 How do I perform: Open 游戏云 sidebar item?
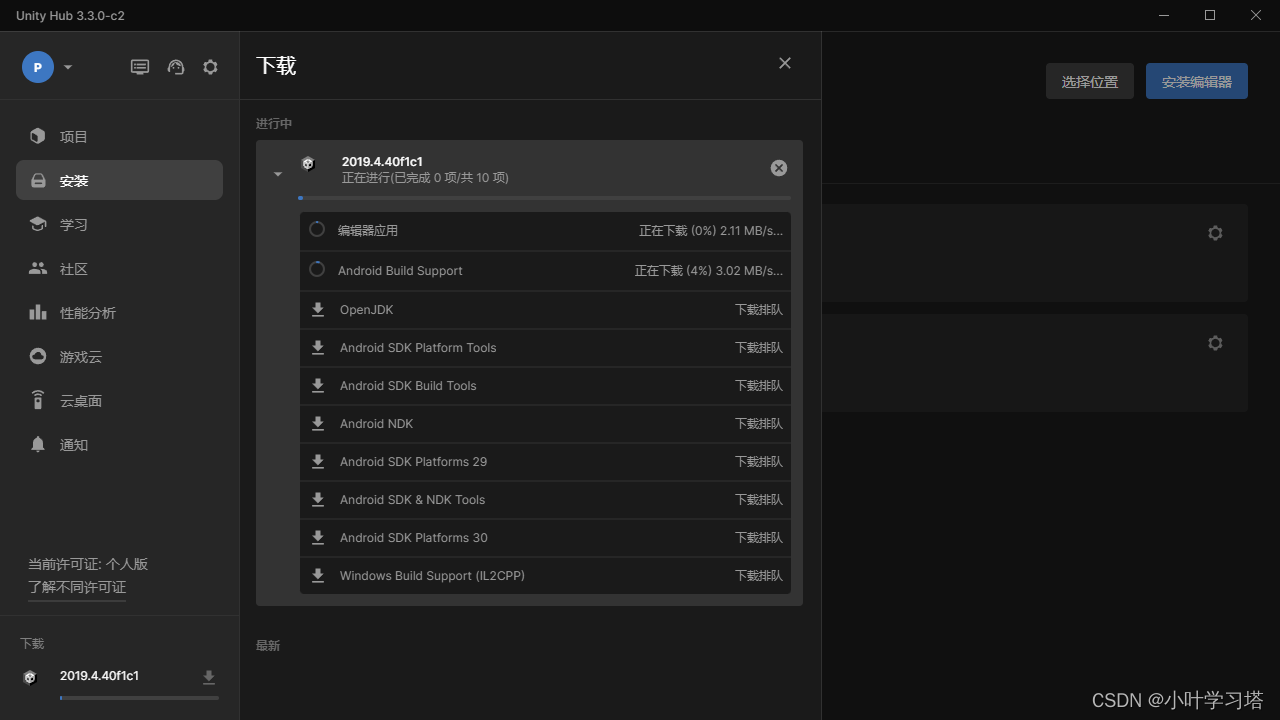click(x=119, y=357)
